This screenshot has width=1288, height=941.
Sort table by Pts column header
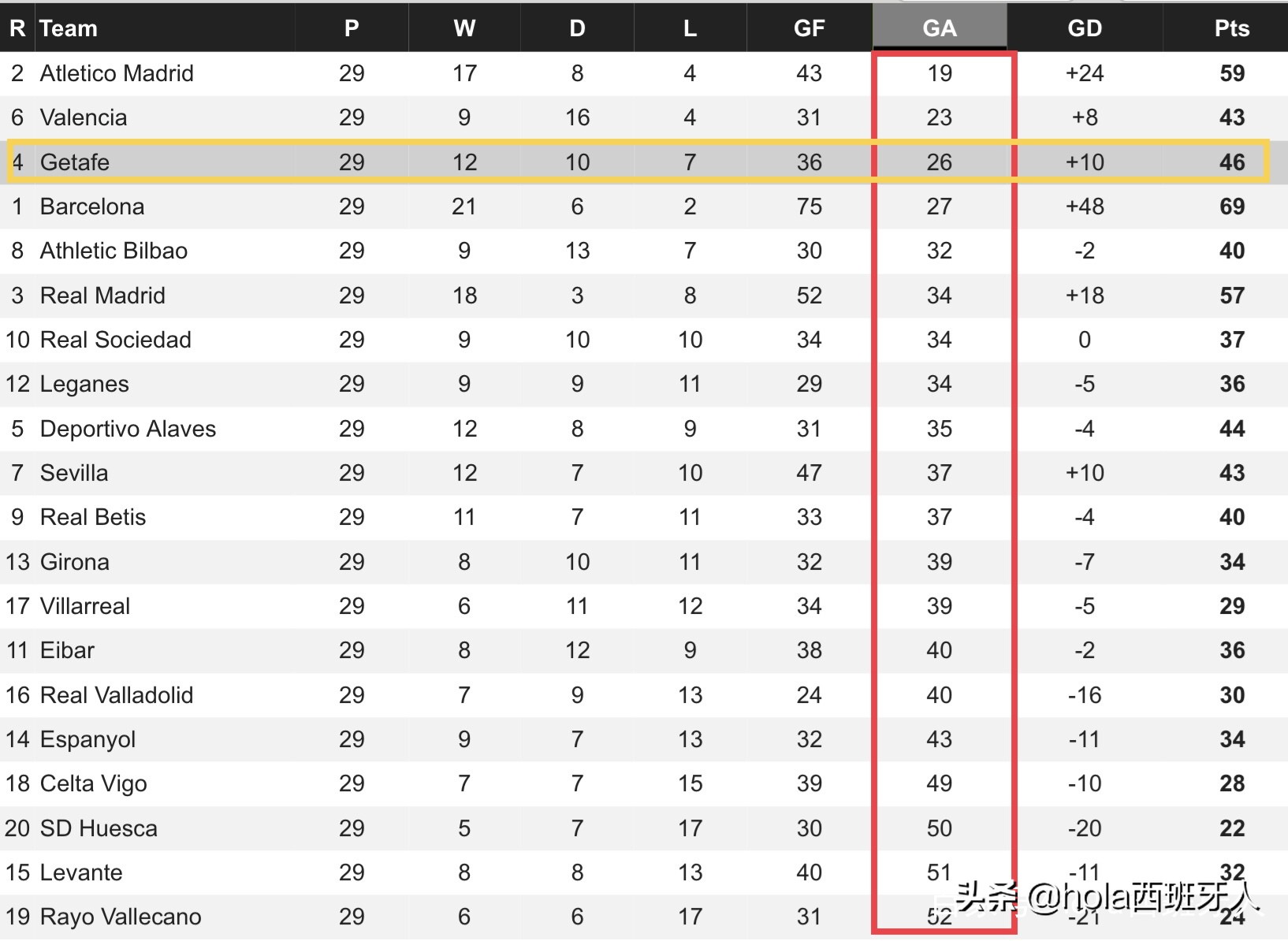[1231, 28]
